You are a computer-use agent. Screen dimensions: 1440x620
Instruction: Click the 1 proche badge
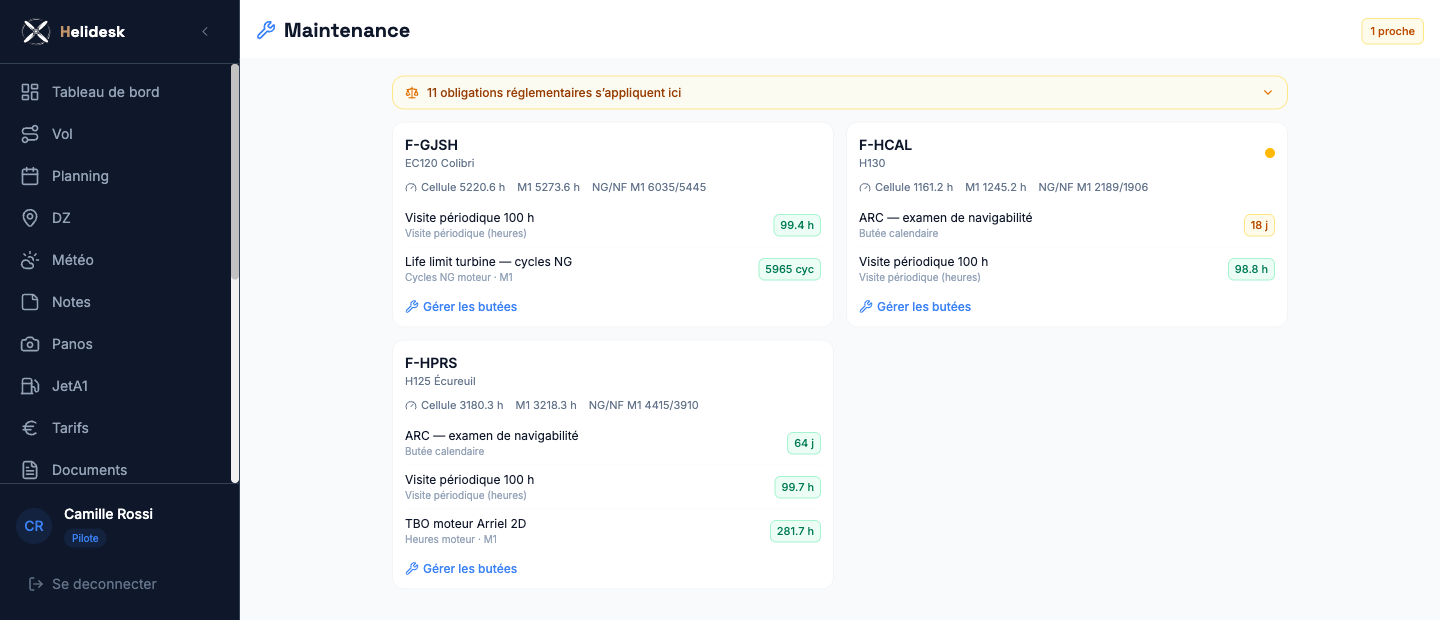pos(1392,32)
